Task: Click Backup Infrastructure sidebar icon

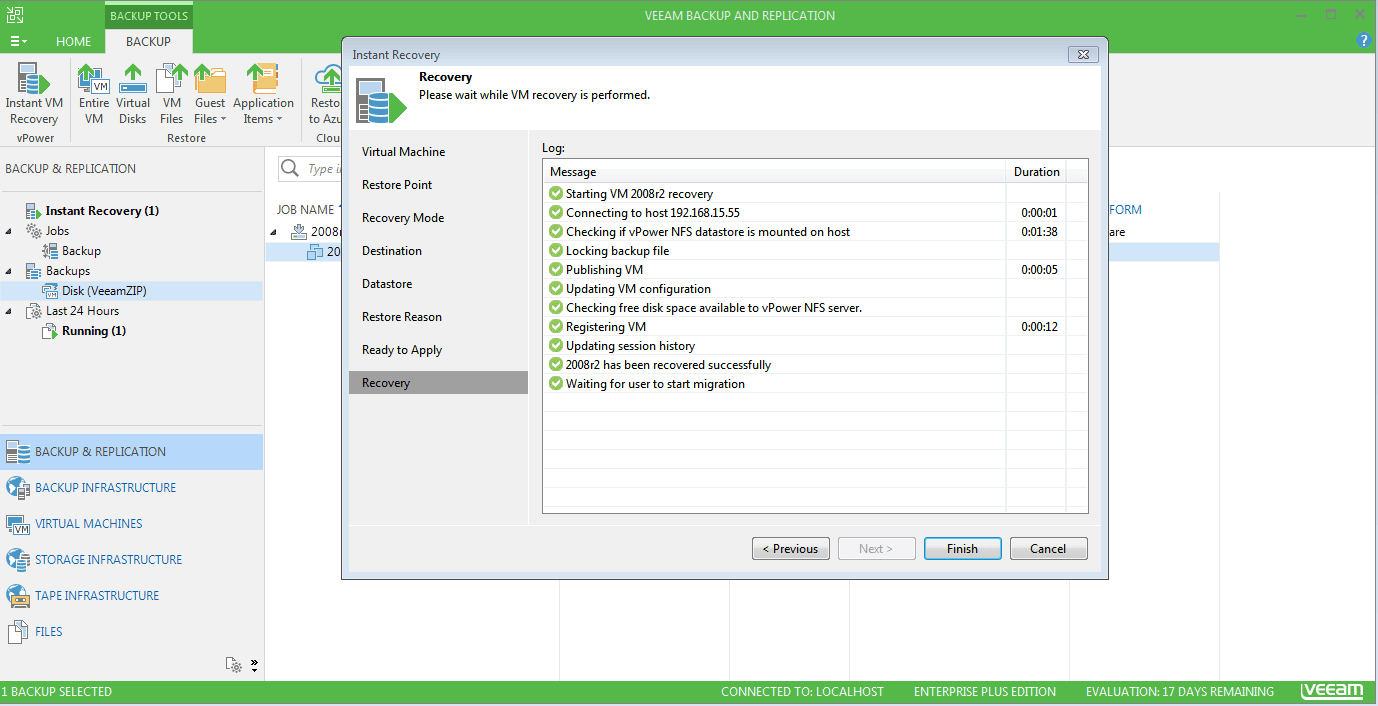Action: point(18,488)
